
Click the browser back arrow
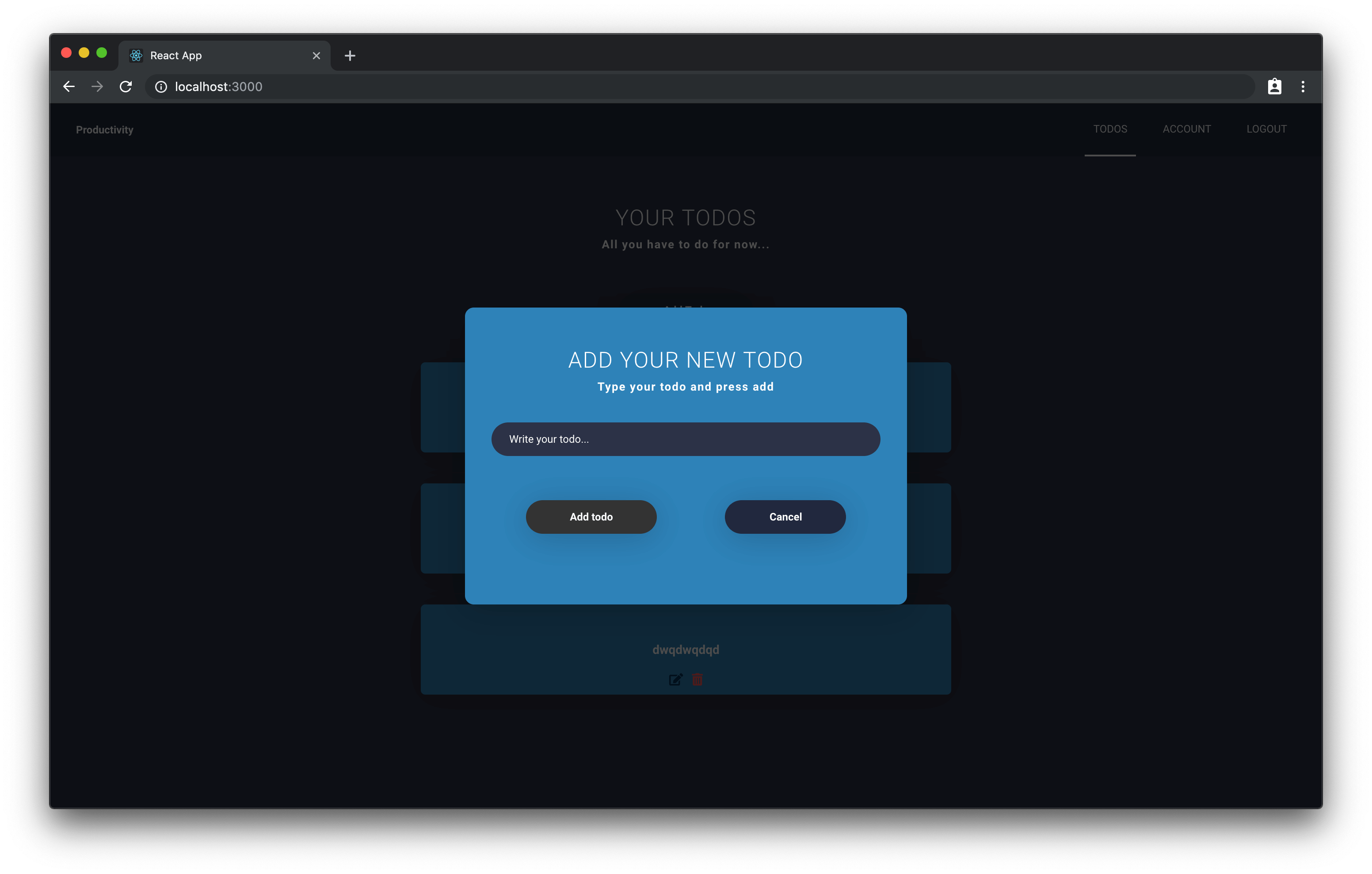[x=69, y=87]
